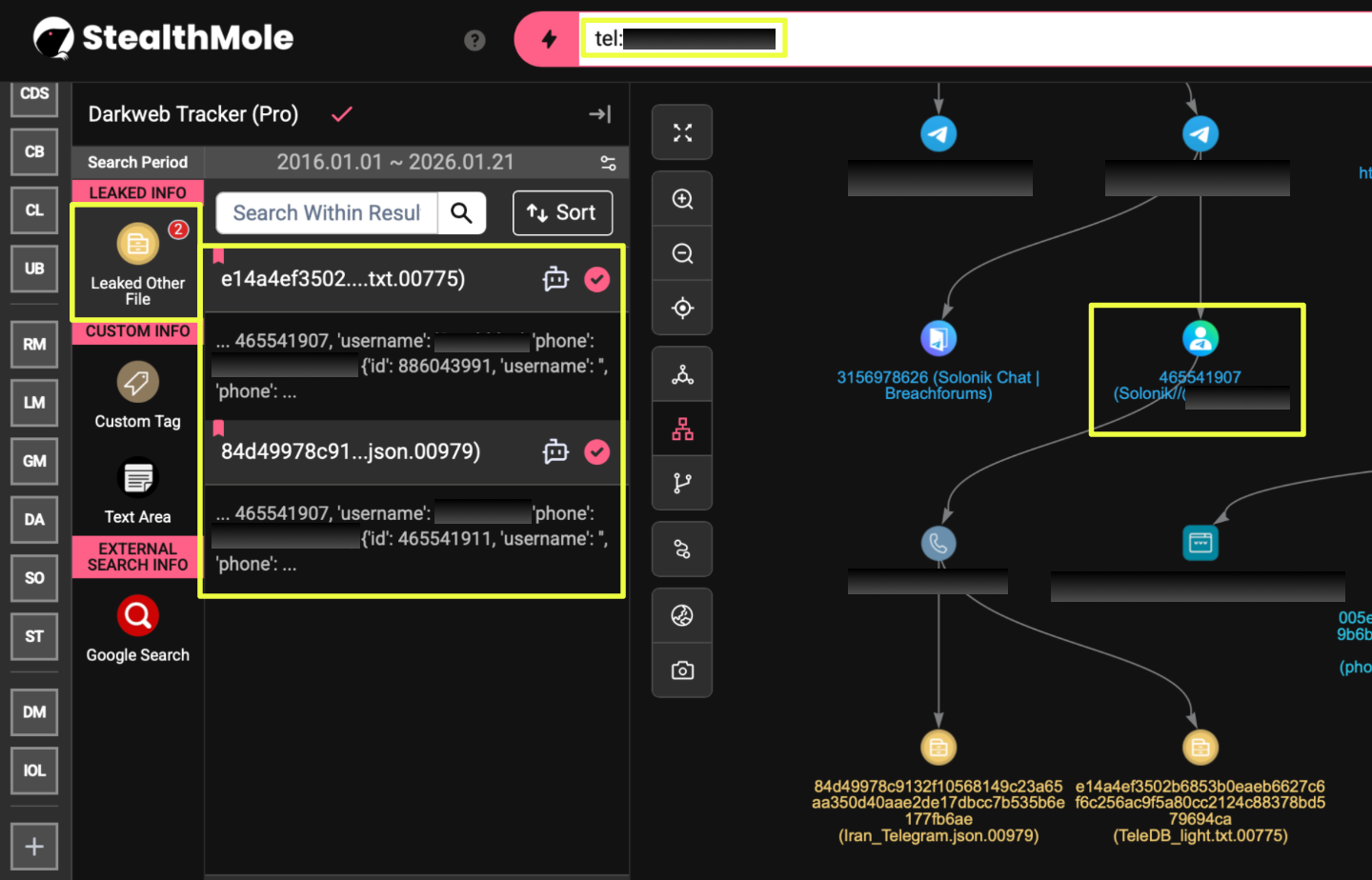The image size is (1372, 880).
Task: Uncheck the e14a4ef3502 result checkmark
Action: click(x=597, y=279)
